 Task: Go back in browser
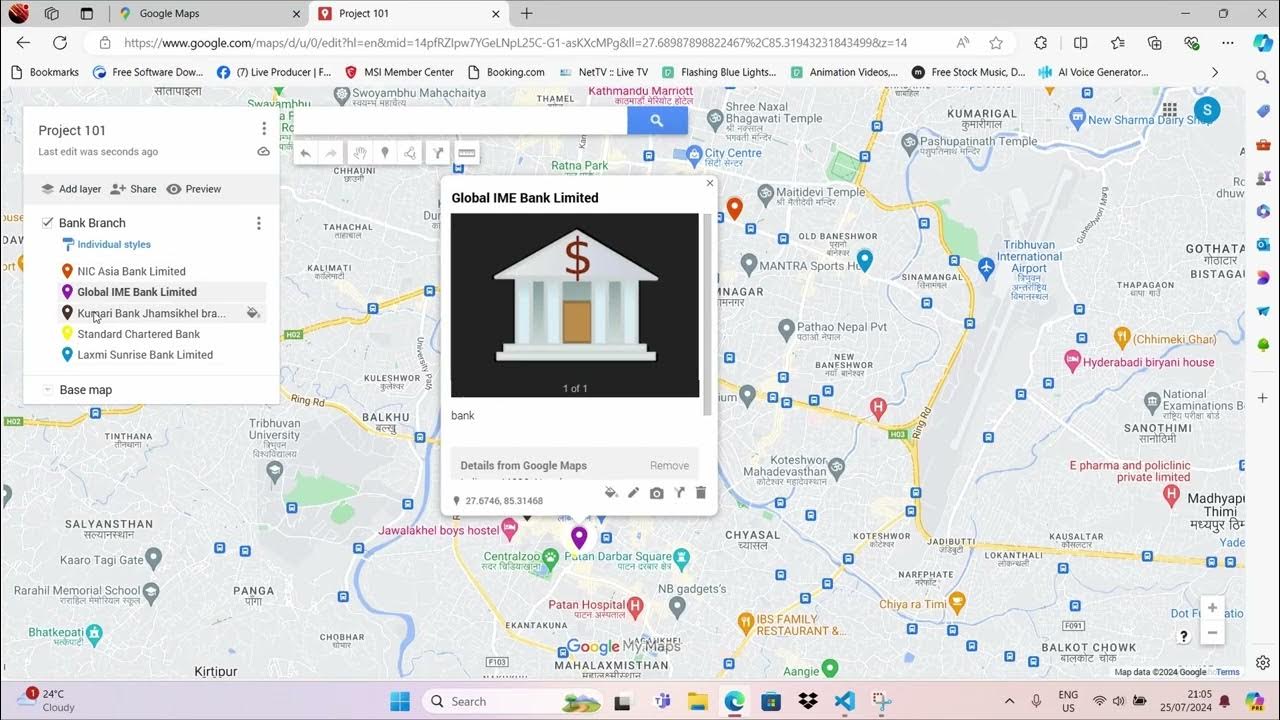pos(23,43)
